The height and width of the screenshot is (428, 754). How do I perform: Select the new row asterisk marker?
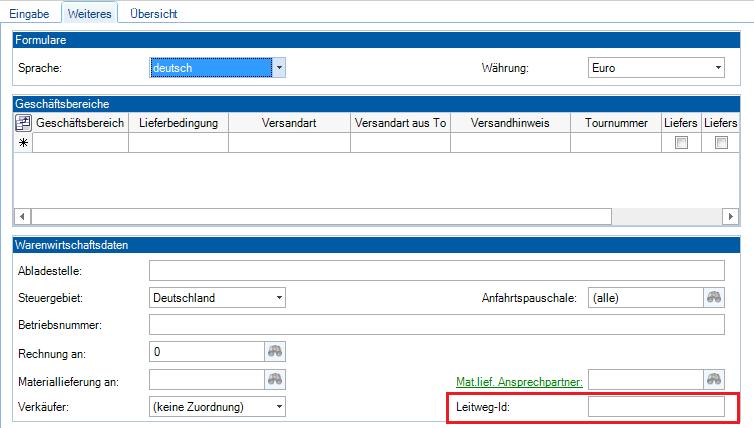point(23,143)
